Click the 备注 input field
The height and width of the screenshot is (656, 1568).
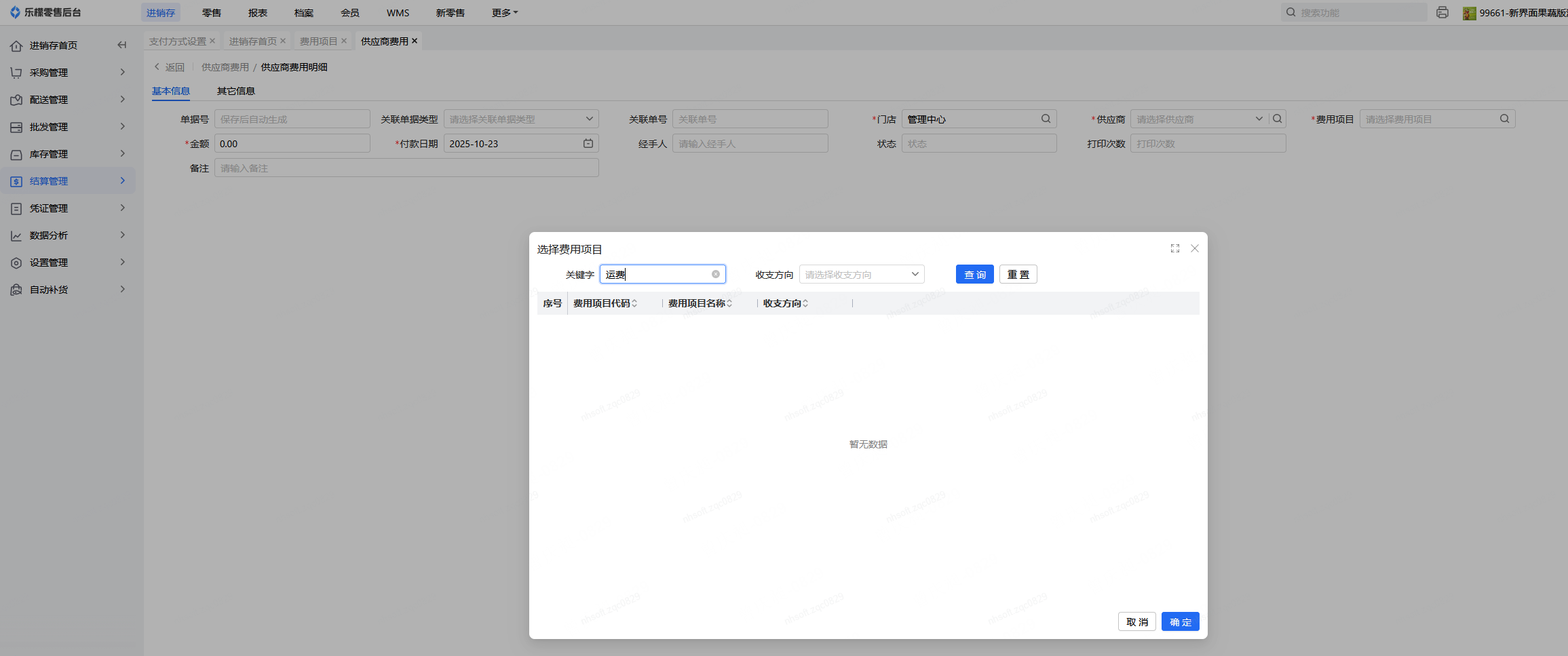tap(406, 168)
